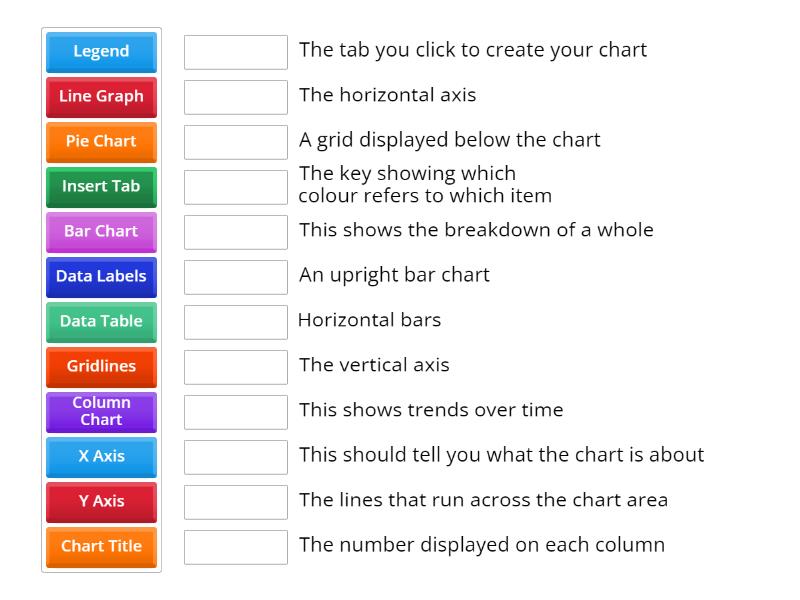Screen dimensions: 800x600
Task: Pick the Pie Chart tile
Action: (x=101, y=142)
